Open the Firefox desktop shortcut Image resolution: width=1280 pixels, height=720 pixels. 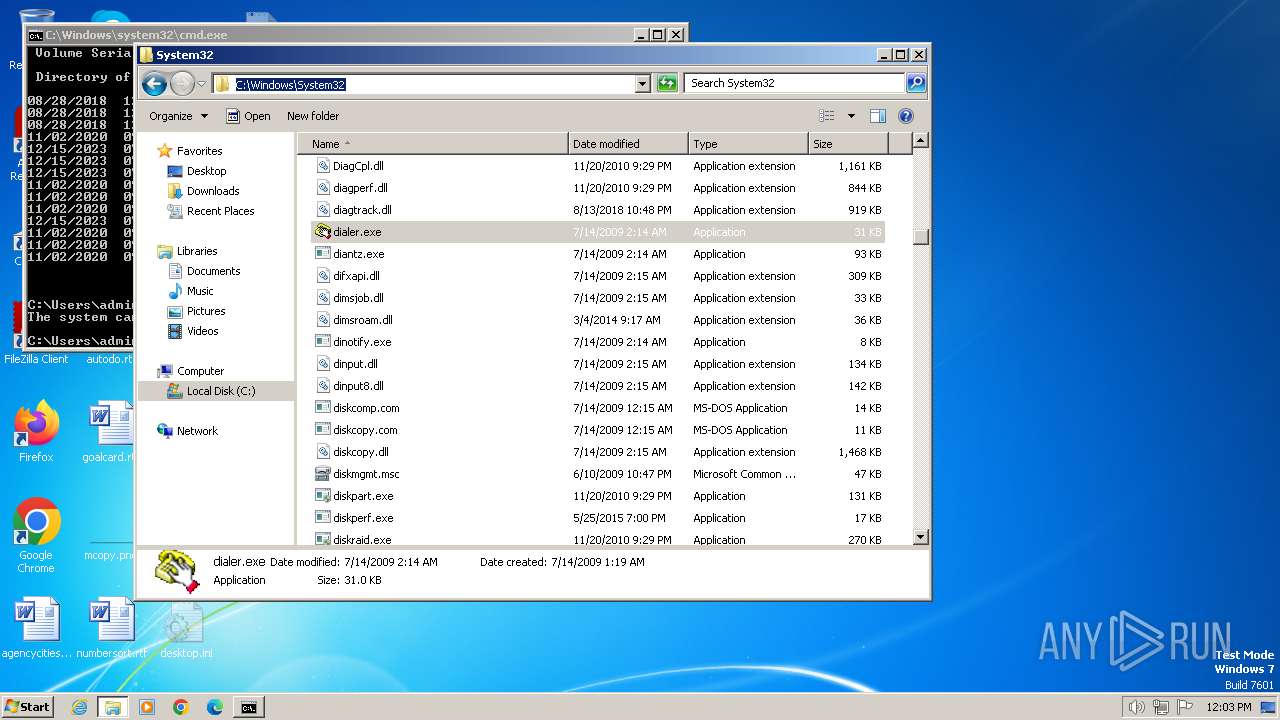pos(36,432)
